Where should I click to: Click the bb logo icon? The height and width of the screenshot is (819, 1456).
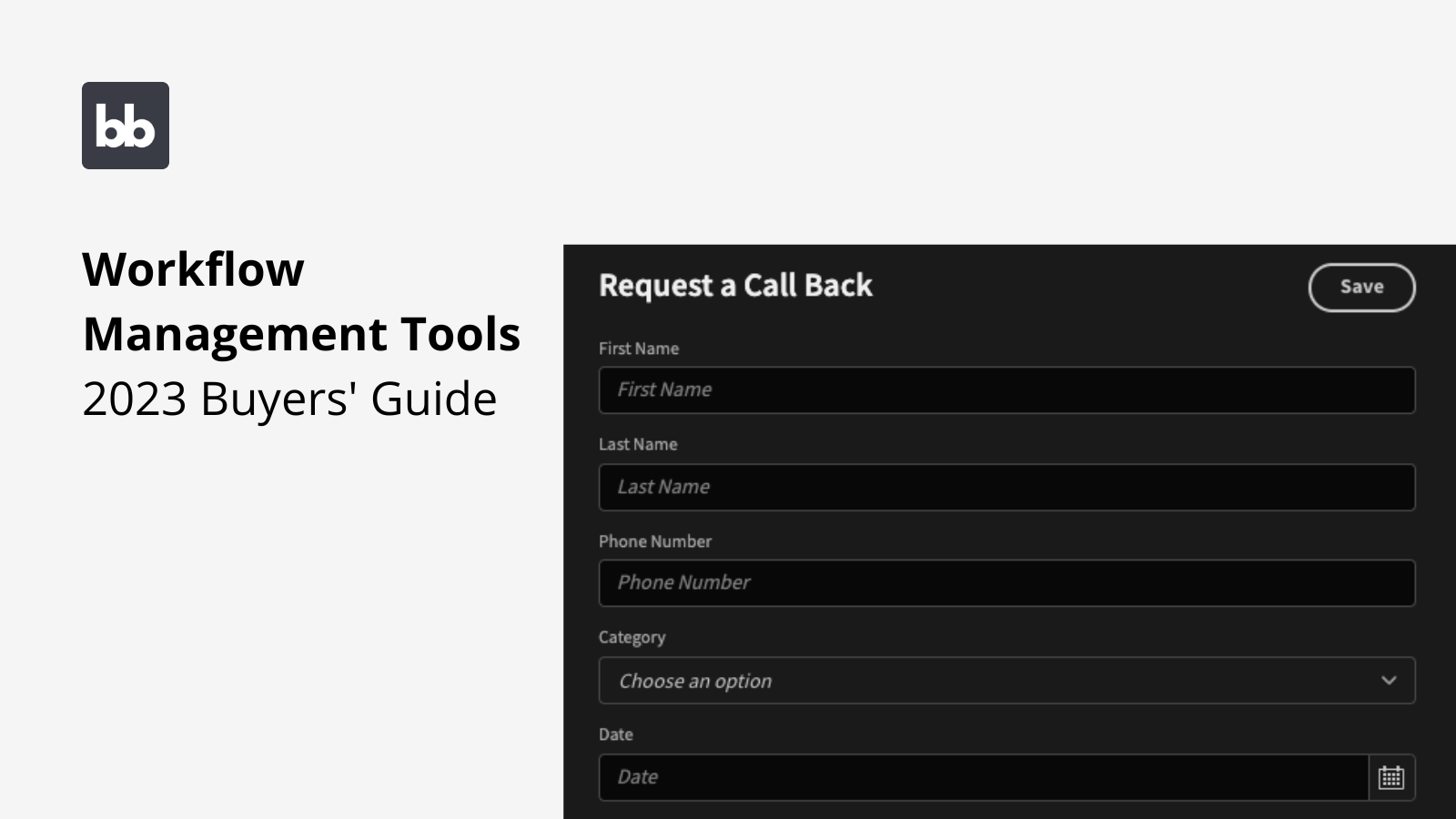point(125,125)
